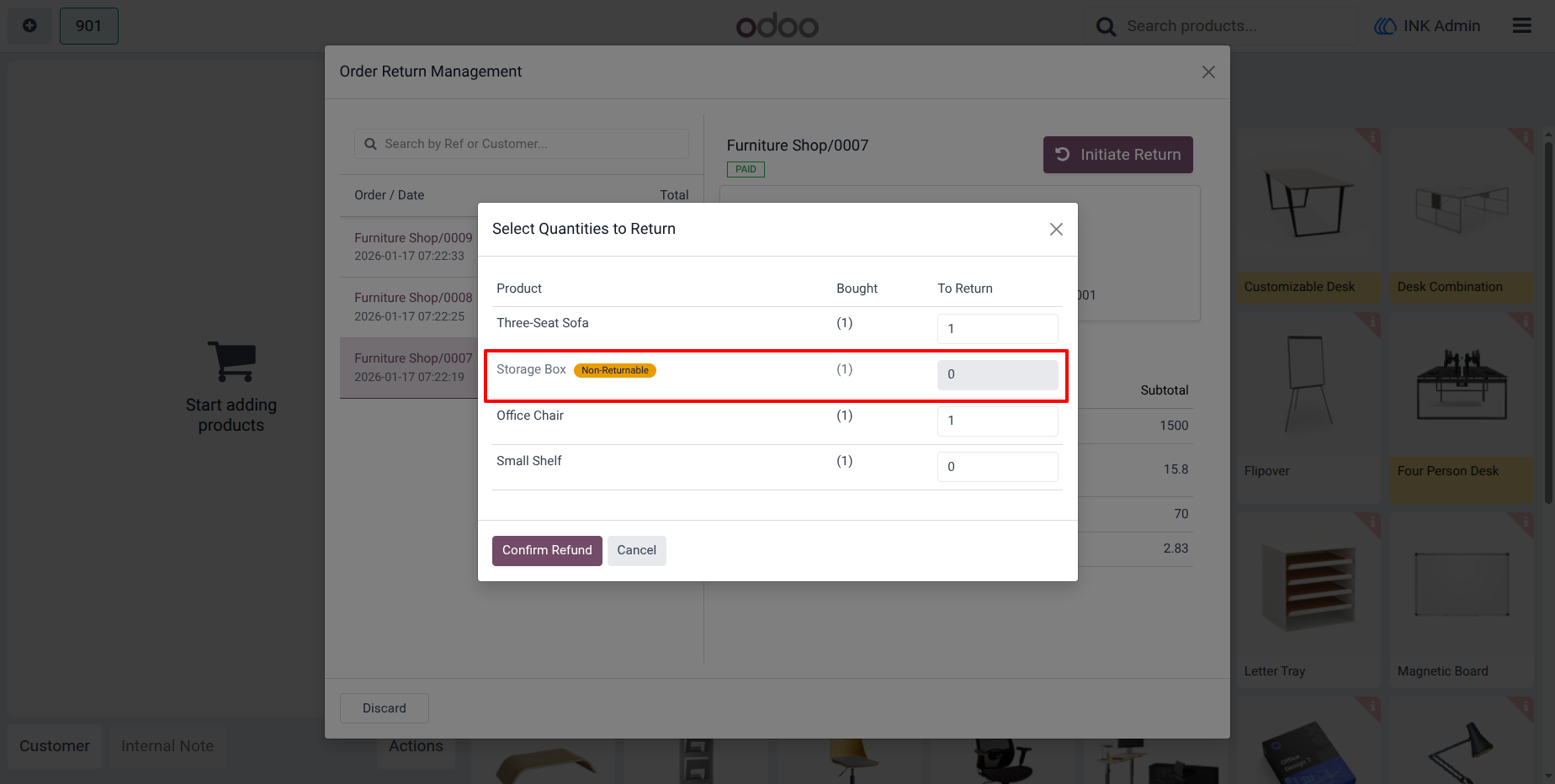Select the Letter Tray product
This screenshot has height=784, width=1555.
point(1309,600)
